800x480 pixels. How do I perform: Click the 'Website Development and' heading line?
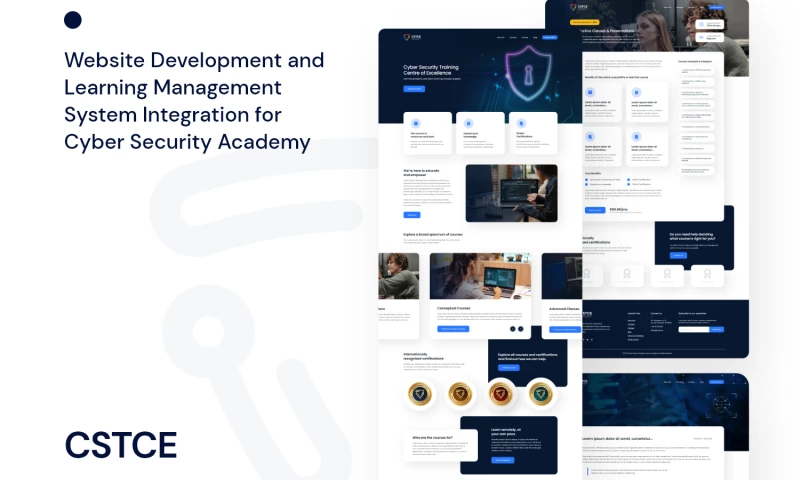coord(194,60)
